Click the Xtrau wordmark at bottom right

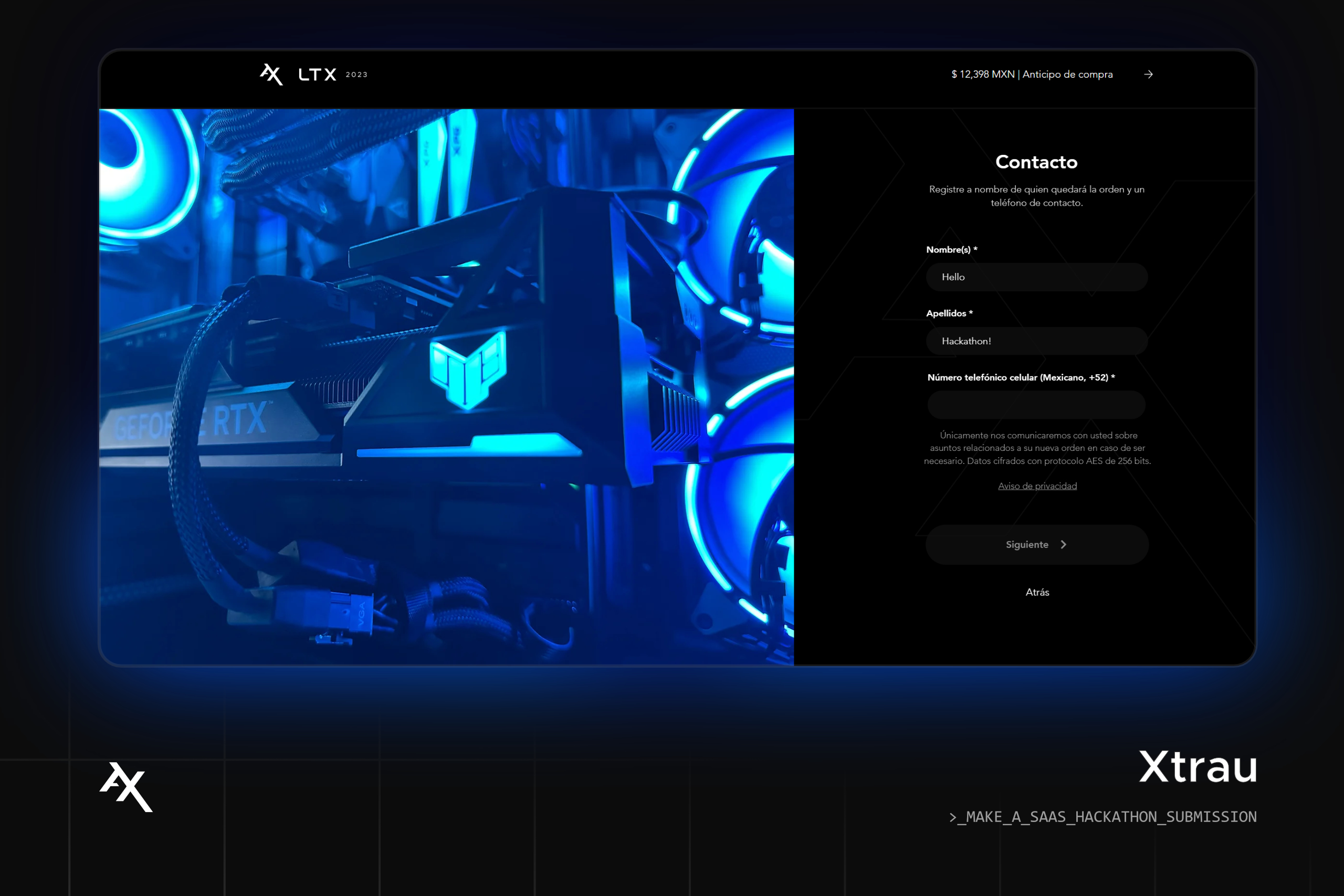(1198, 767)
